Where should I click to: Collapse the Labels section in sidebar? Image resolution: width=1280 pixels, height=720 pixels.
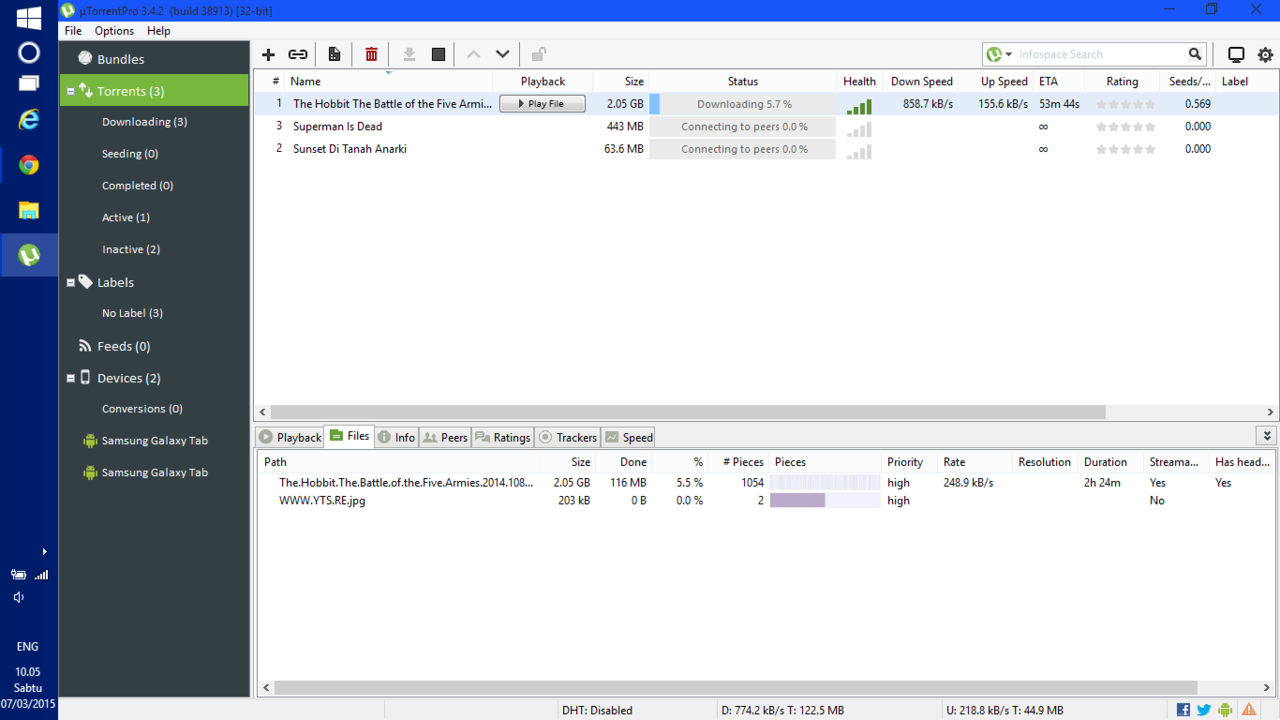pyautogui.click(x=71, y=283)
